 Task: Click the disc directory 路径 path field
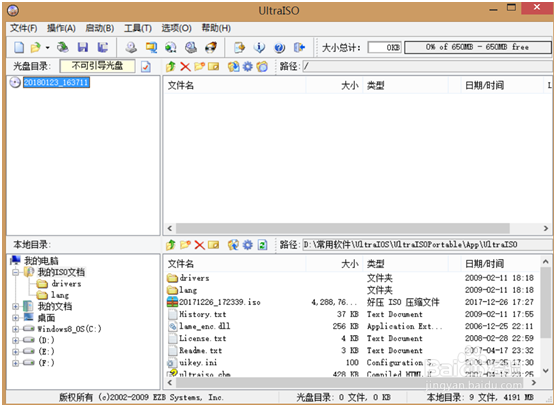point(427,66)
